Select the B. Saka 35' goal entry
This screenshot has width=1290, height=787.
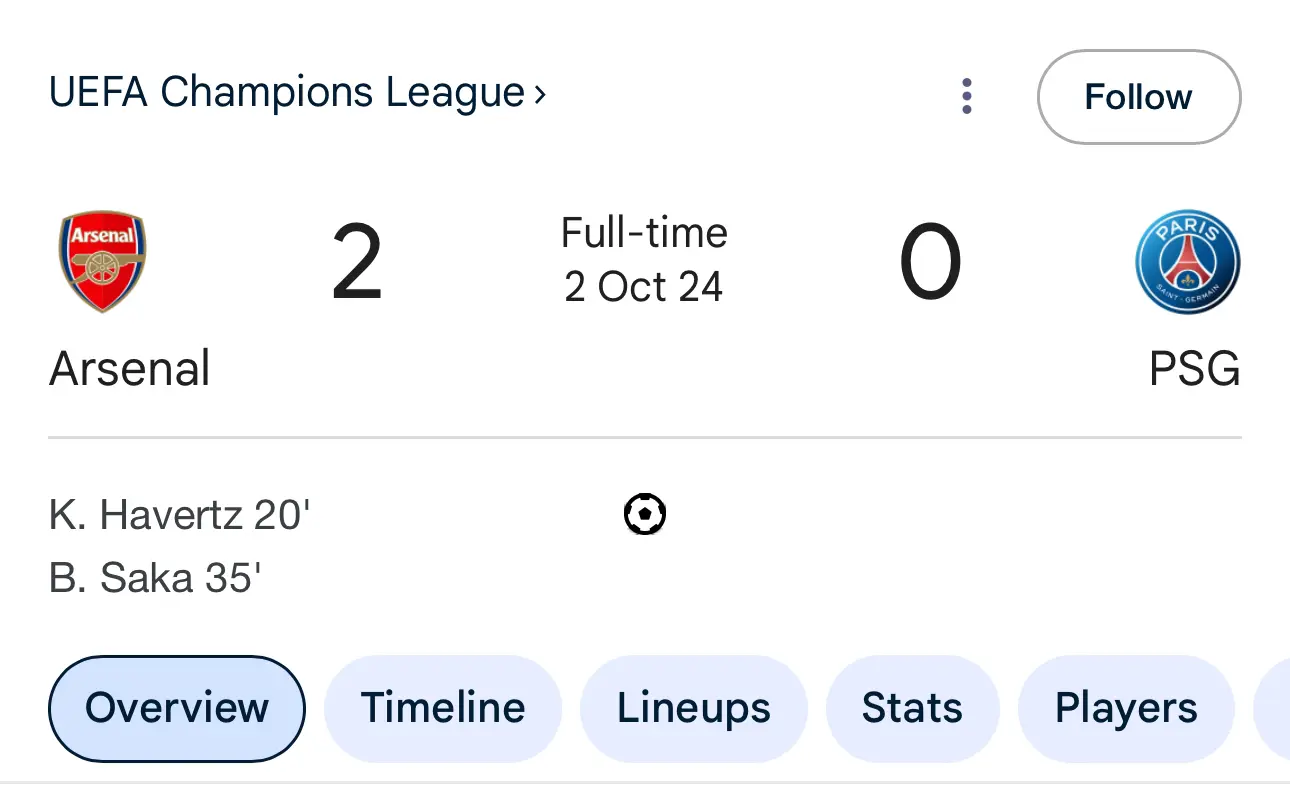pyautogui.click(x=155, y=578)
